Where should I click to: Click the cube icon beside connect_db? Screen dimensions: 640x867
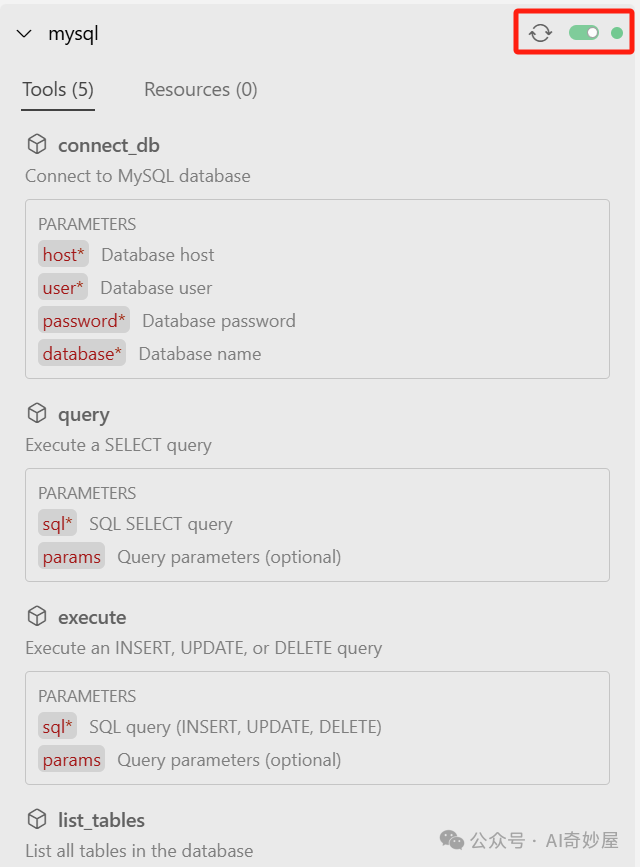(x=37, y=144)
